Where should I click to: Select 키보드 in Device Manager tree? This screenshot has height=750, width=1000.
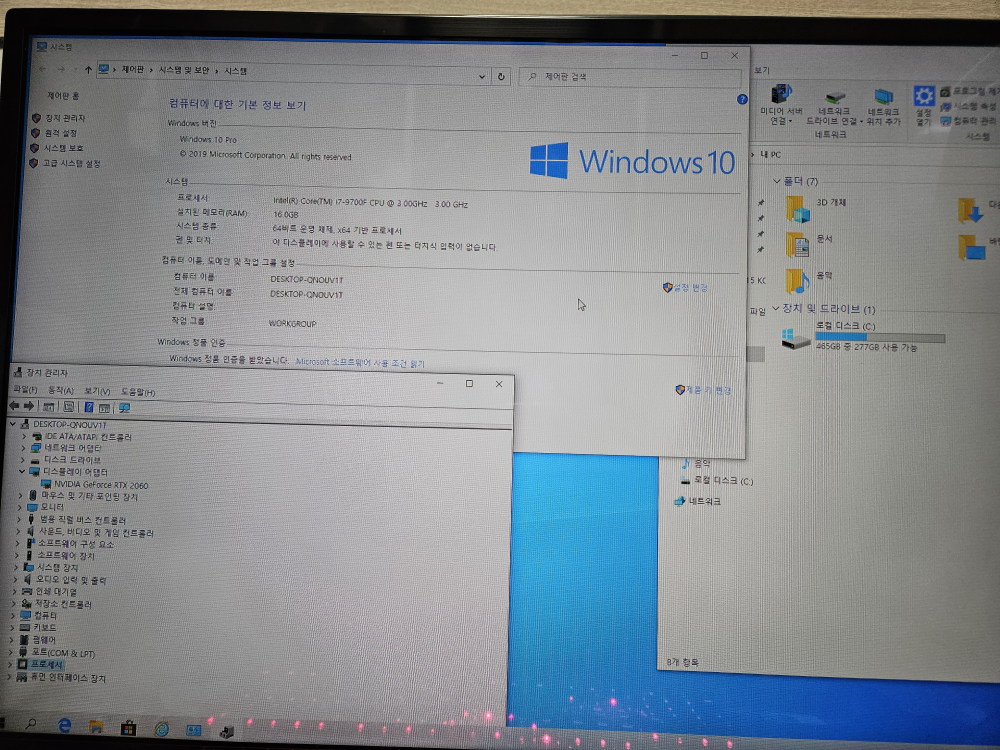coord(45,628)
